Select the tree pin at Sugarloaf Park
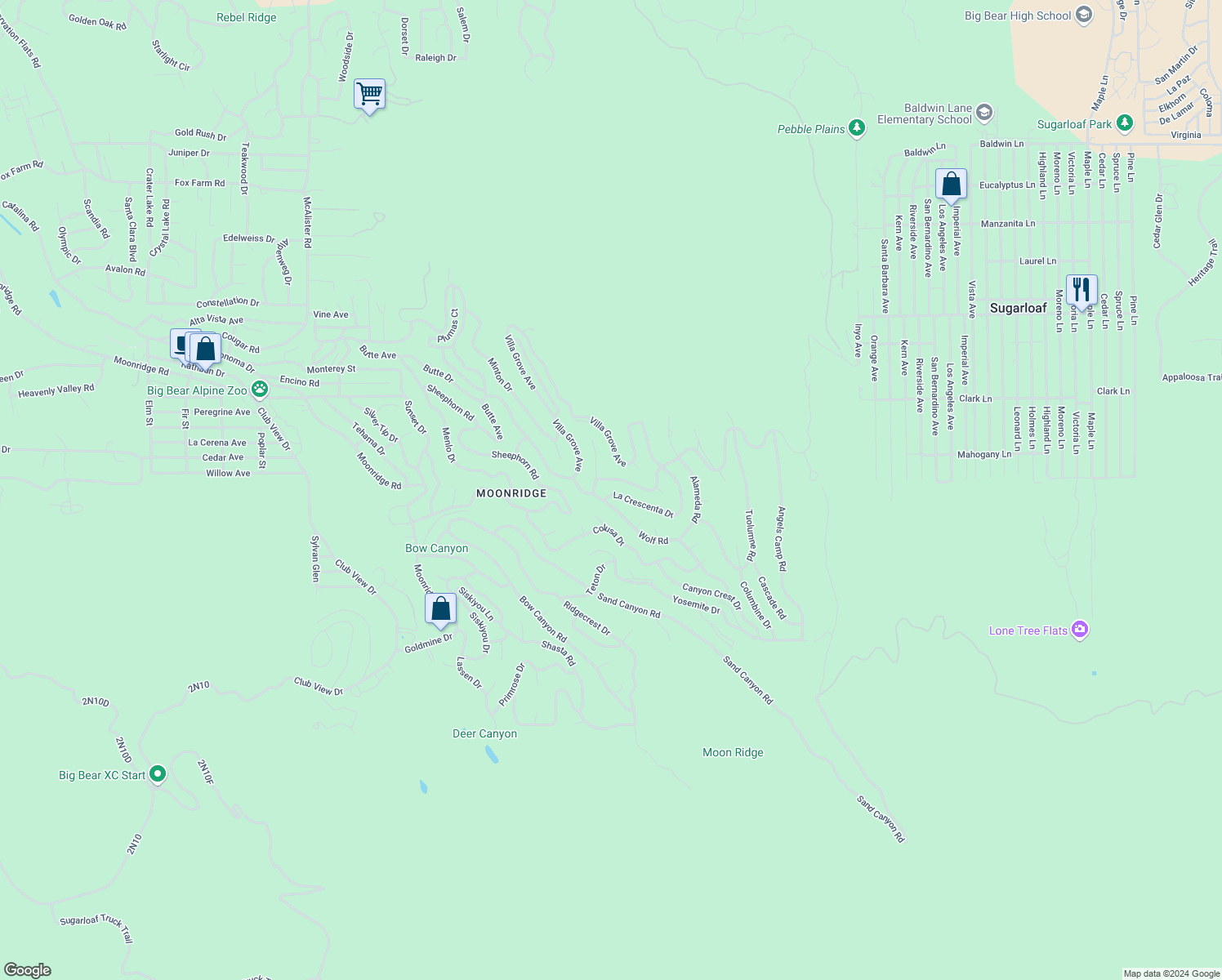 point(1124,122)
